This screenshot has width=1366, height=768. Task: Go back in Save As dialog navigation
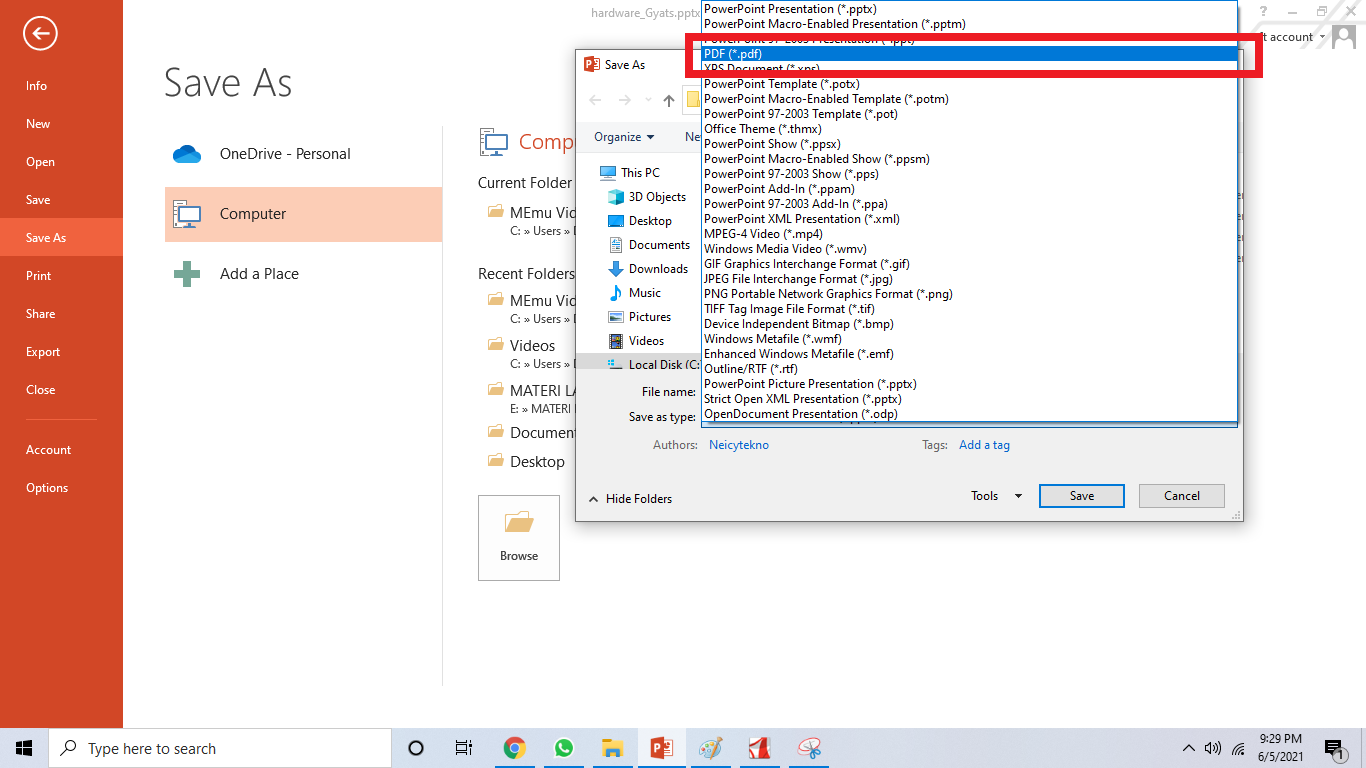point(596,100)
